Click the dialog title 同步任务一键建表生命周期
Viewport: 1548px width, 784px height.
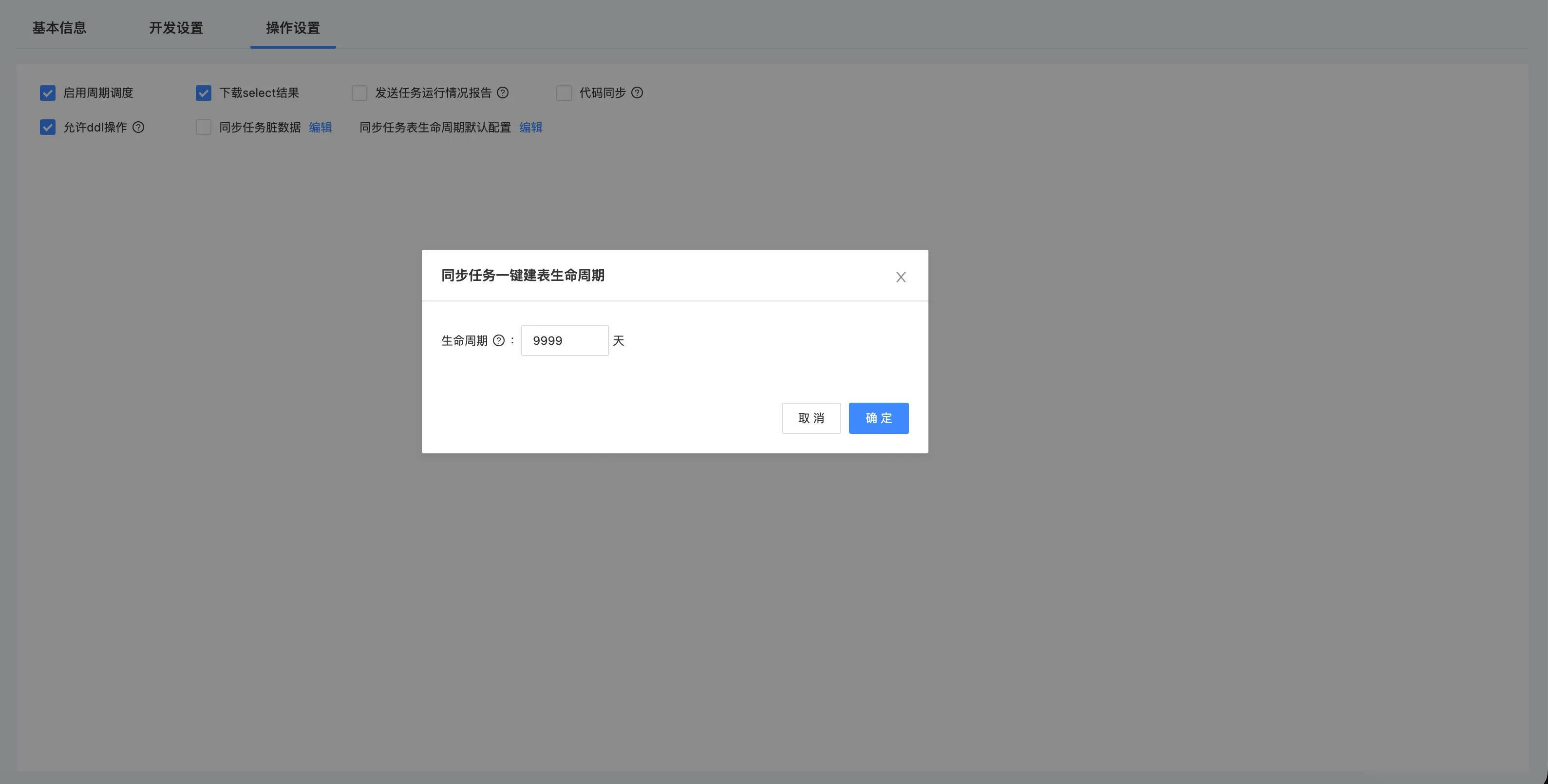coord(523,275)
